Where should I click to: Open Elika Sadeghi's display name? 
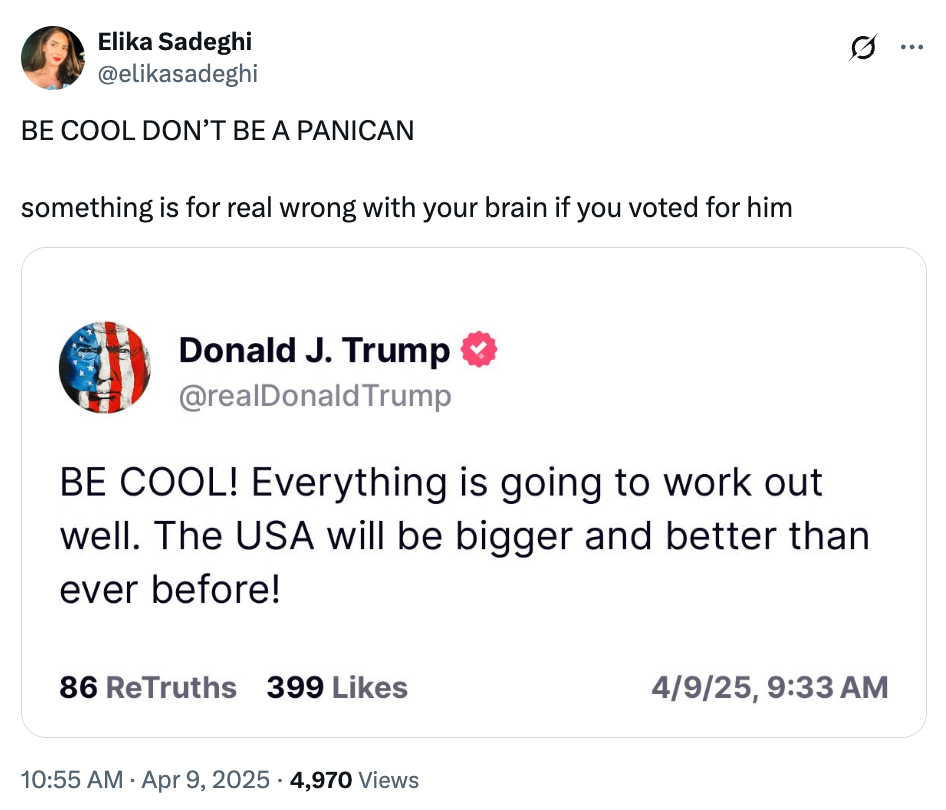(176, 42)
